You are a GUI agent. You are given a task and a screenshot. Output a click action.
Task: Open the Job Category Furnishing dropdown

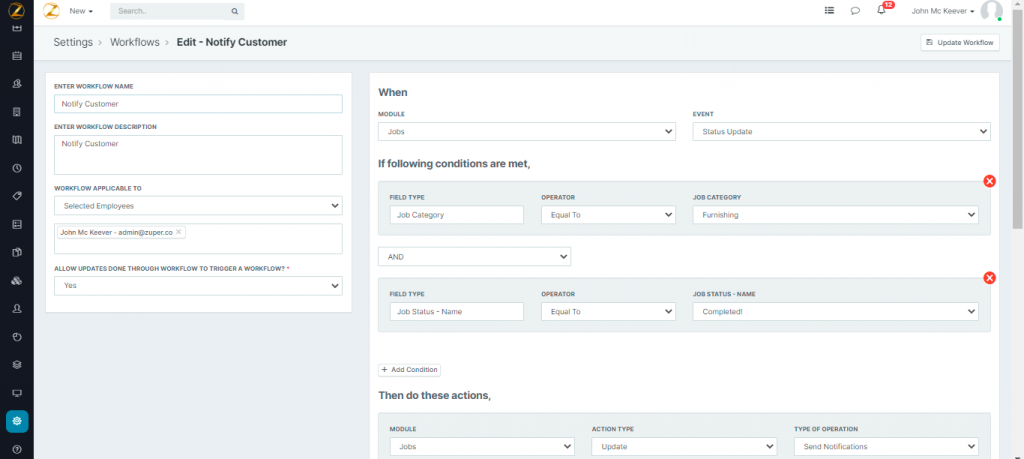(835, 215)
